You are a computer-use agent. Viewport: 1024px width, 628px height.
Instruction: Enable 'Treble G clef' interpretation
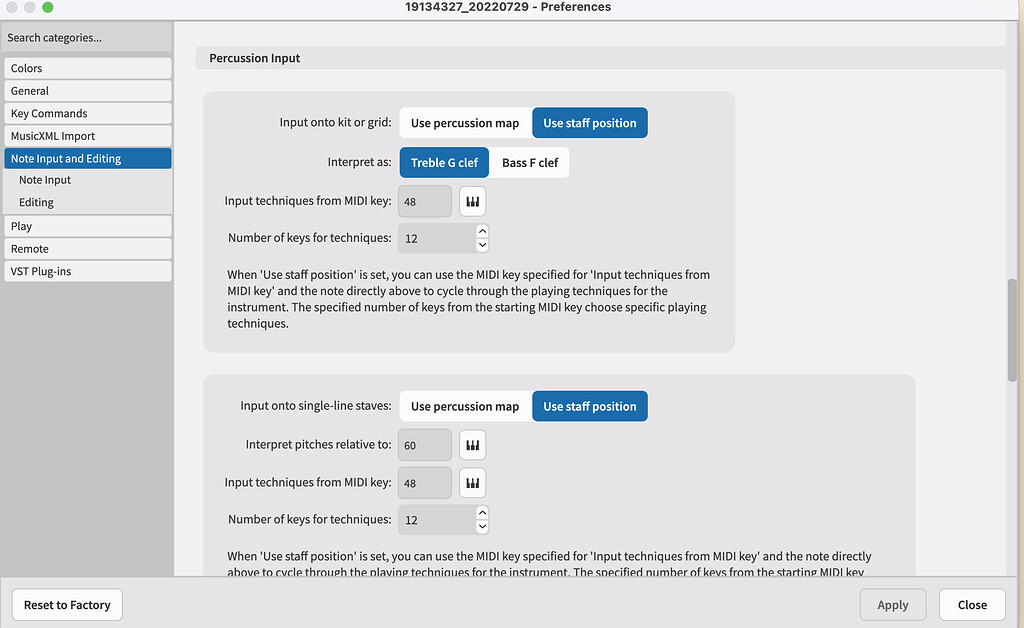pyautogui.click(x=444, y=161)
